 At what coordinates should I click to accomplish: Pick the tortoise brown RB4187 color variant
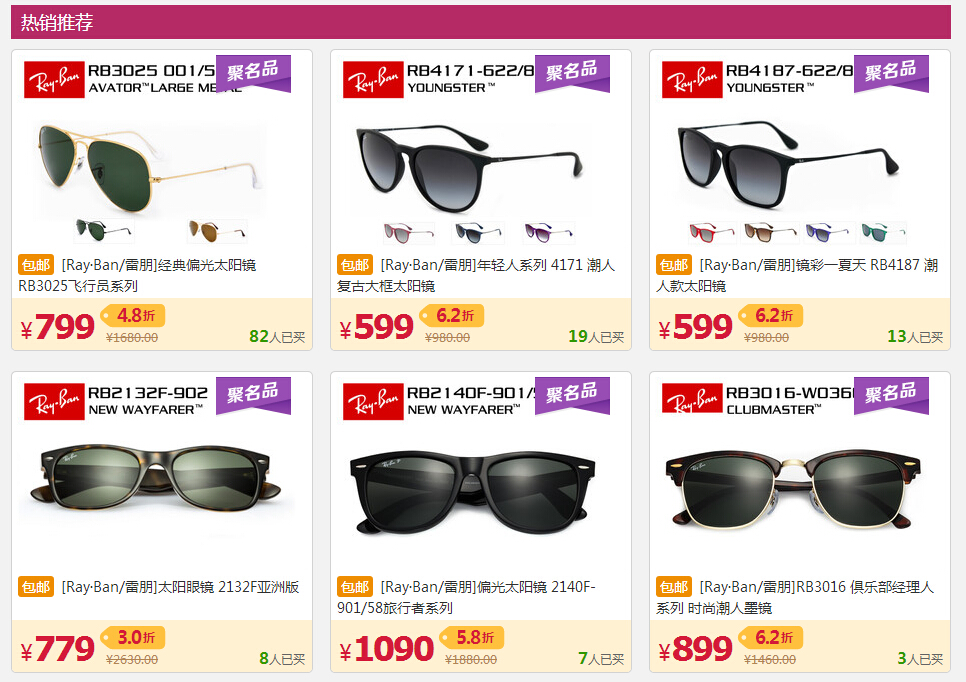pyautogui.click(x=771, y=233)
